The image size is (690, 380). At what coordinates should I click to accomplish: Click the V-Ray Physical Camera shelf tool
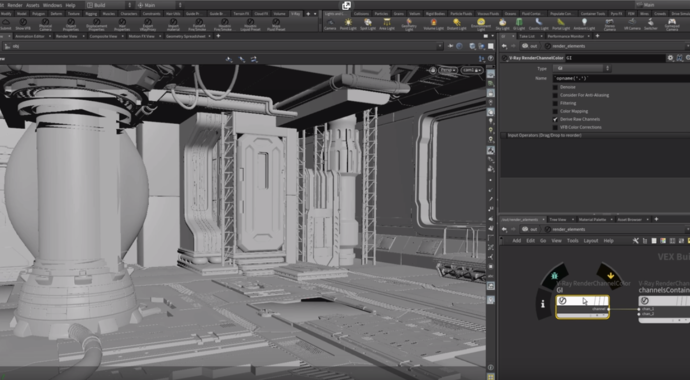point(45,24)
